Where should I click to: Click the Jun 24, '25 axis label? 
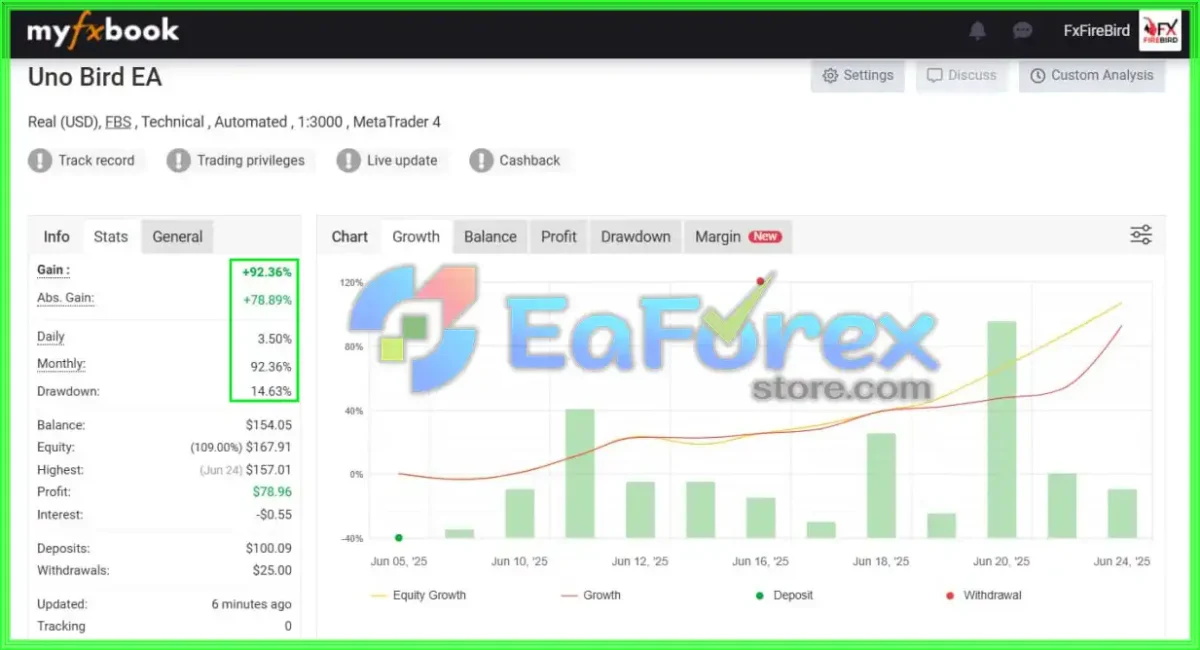[x=1122, y=562]
